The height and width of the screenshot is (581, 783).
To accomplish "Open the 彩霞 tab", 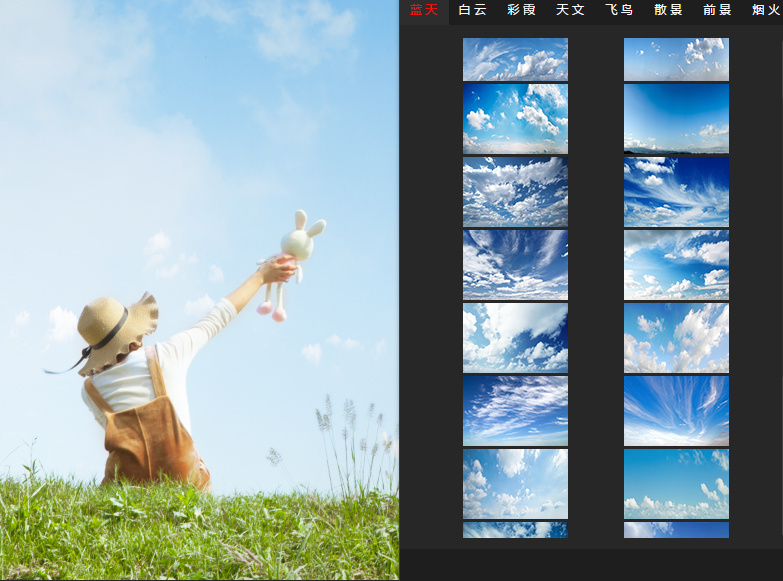I will [521, 10].
